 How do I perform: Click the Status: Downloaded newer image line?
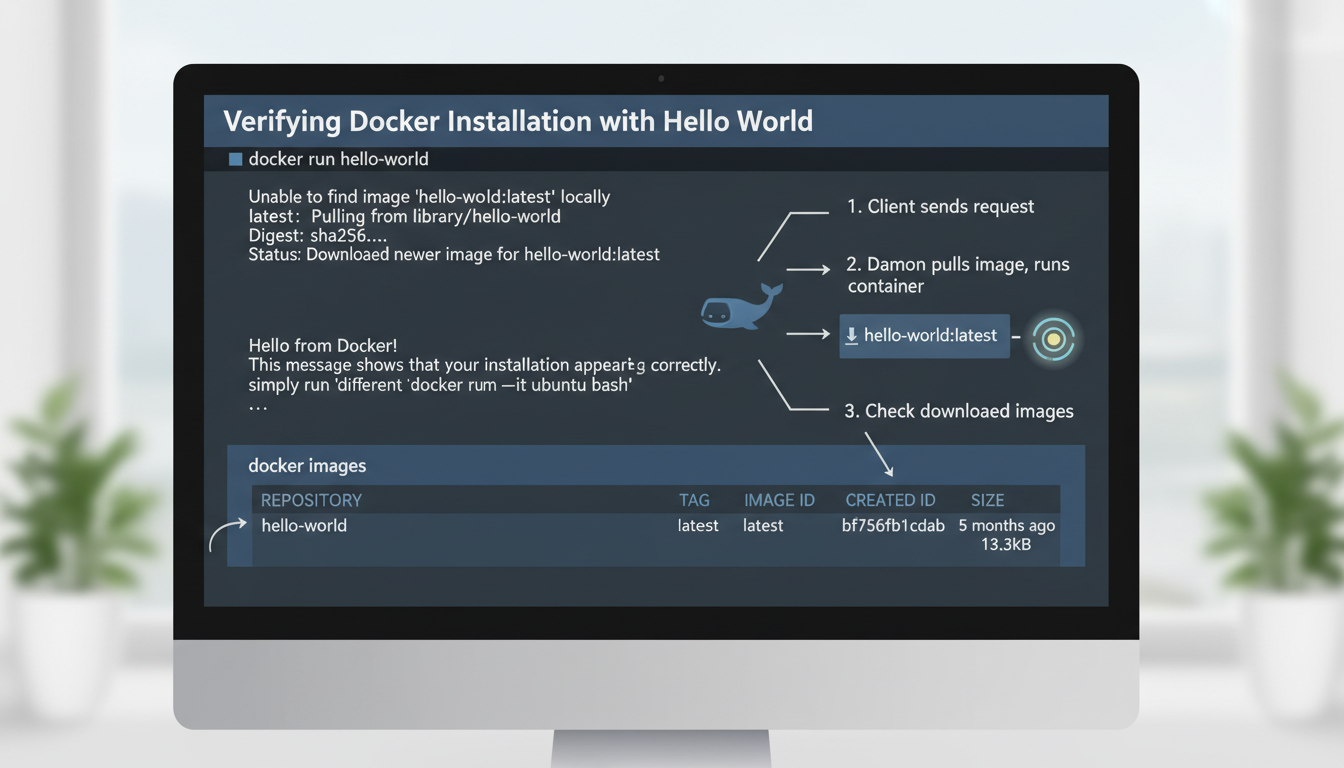pos(454,254)
